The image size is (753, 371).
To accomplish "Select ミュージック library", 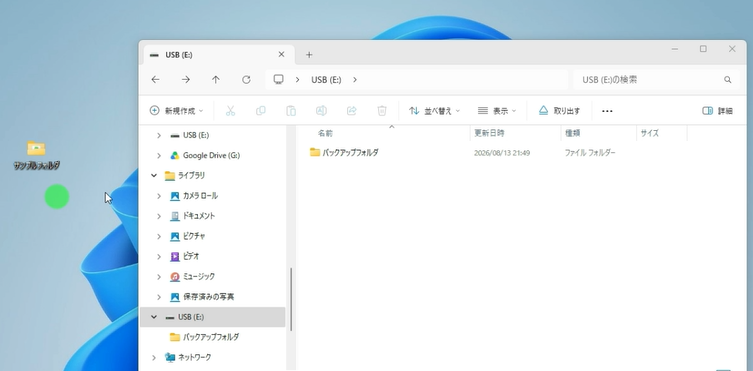I will pos(199,276).
